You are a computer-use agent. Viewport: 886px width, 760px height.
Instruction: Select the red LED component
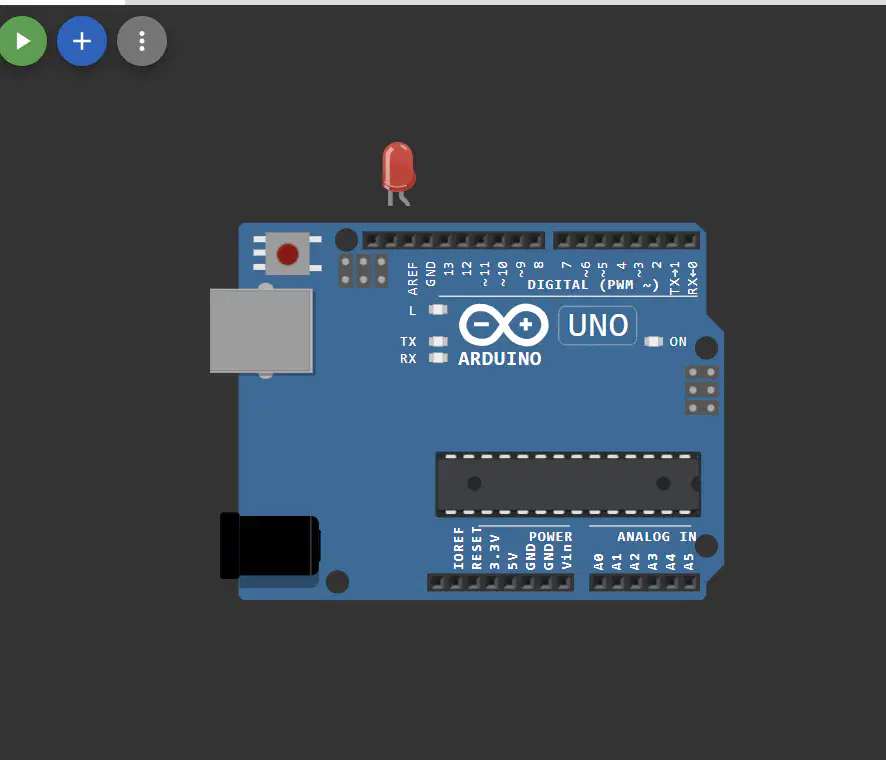(398, 173)
